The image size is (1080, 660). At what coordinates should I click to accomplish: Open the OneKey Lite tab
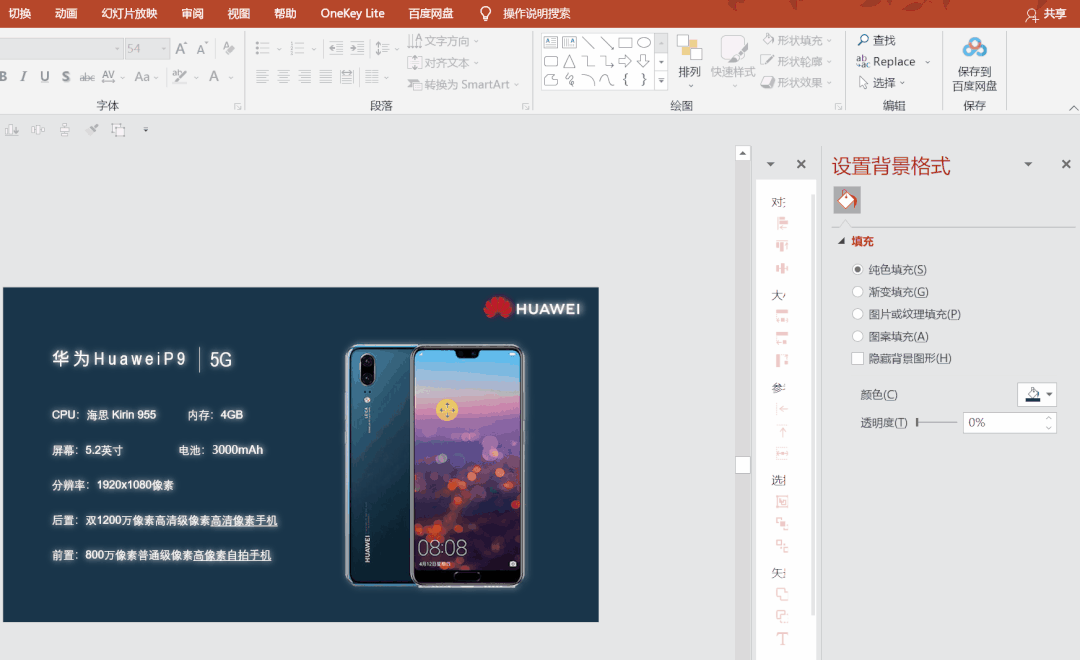point(353,14)
